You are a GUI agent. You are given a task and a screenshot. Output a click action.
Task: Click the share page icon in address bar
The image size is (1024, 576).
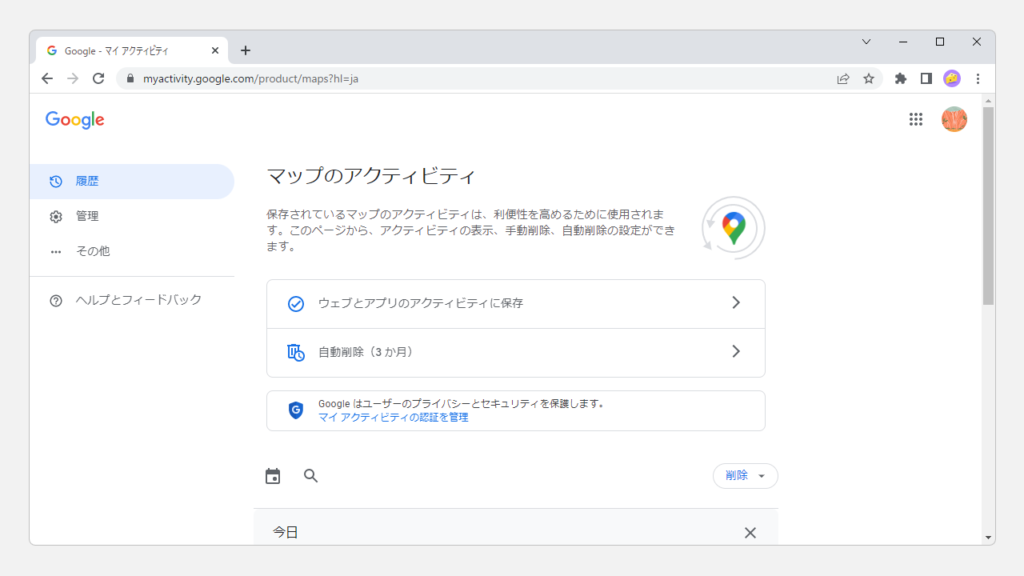tap(843, 78)
